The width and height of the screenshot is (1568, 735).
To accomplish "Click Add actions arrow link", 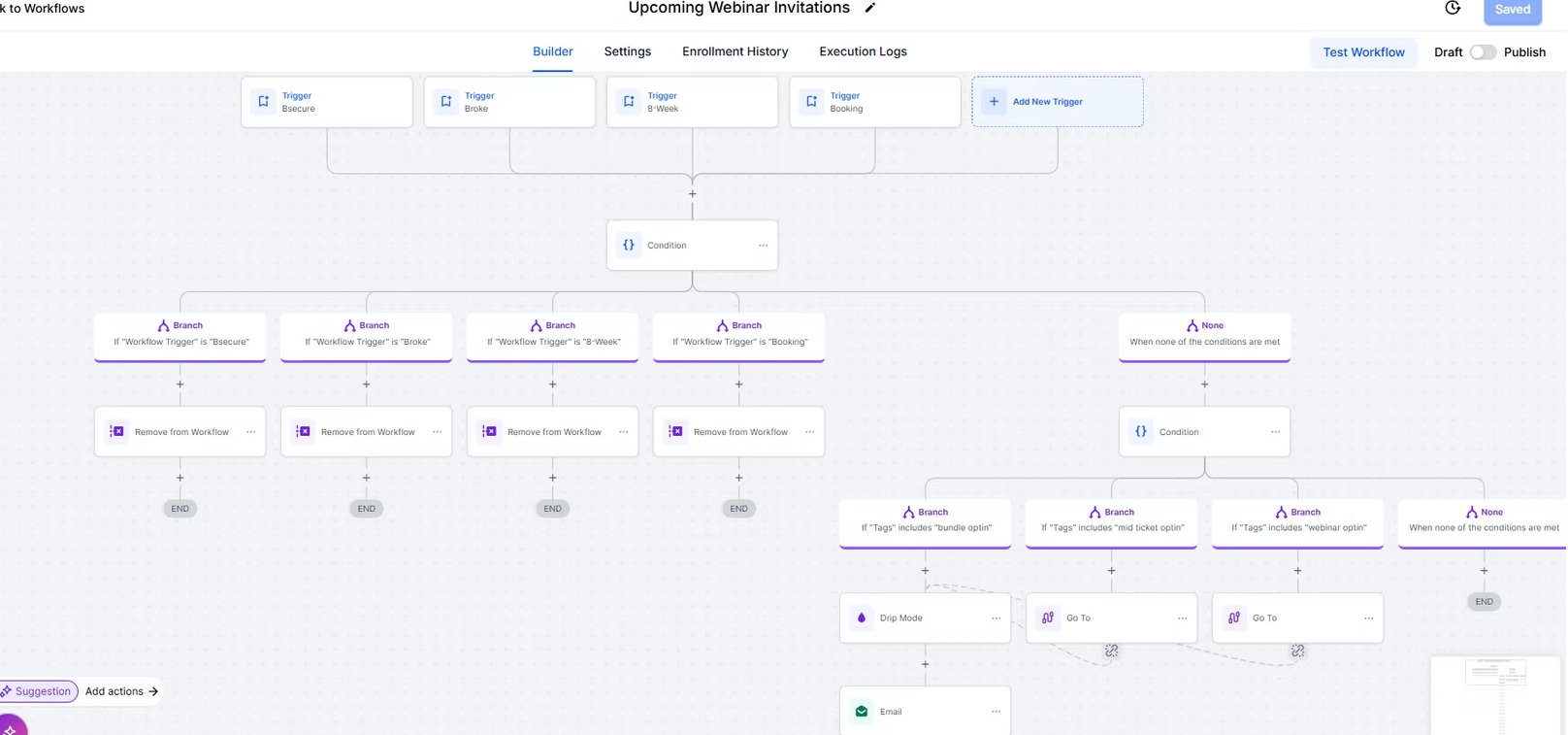I will coord(121,691).
